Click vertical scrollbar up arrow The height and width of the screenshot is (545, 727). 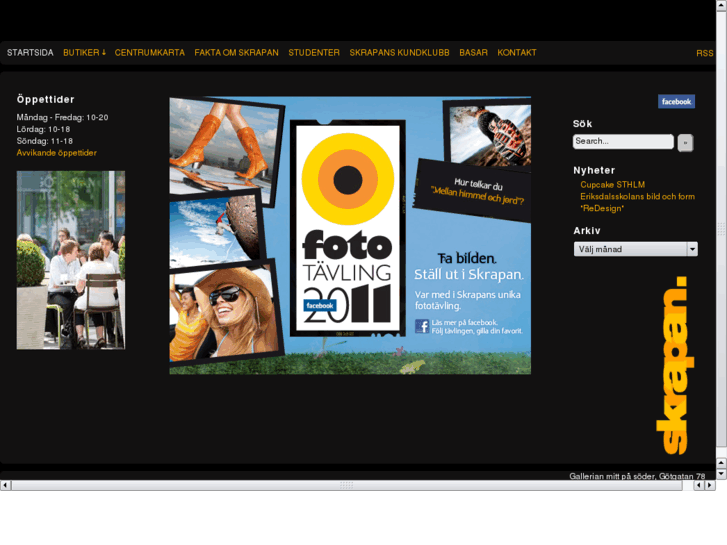point(721,5)
